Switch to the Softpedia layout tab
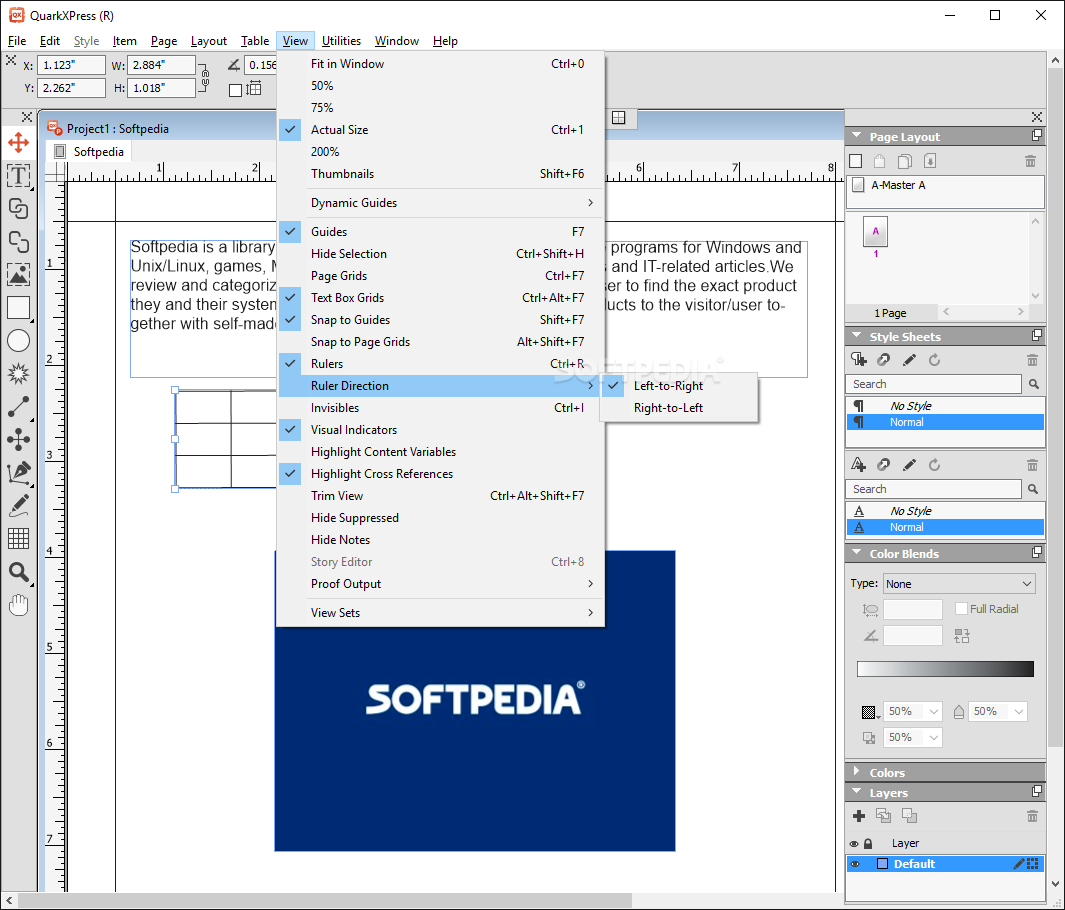Screen dimensions: 1065x910 click(90, 151)
